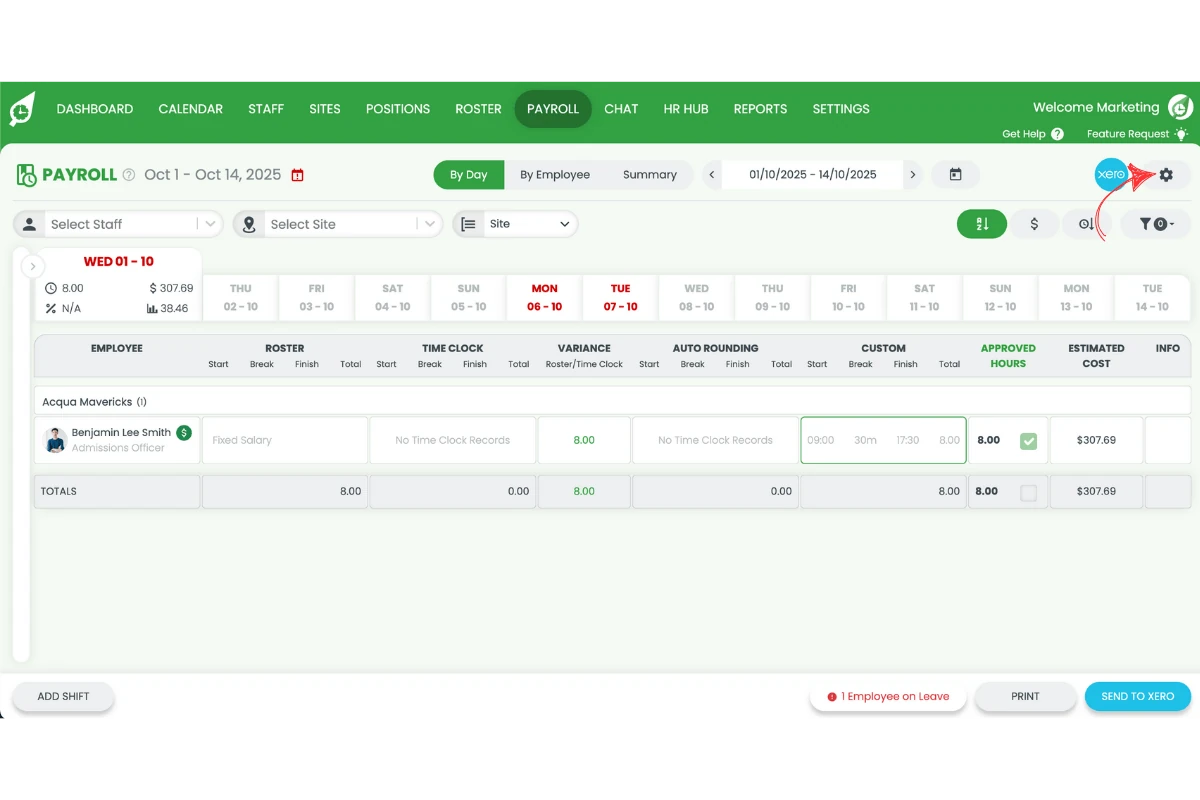Open CHAT menu item
This screenshot has width=1200, height=800.
pos(621,109)
